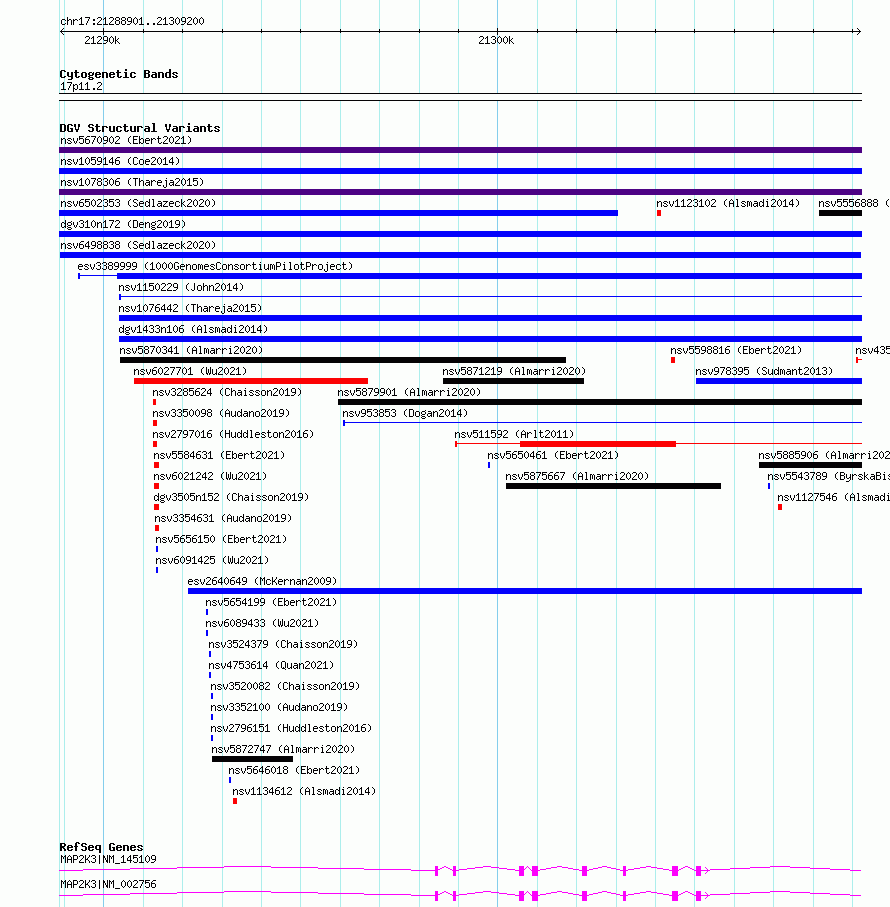Select variant nsv6498838 (Sedlazeck2020)
The height and width of the screenshot is (907, 890).
[138, 245]
